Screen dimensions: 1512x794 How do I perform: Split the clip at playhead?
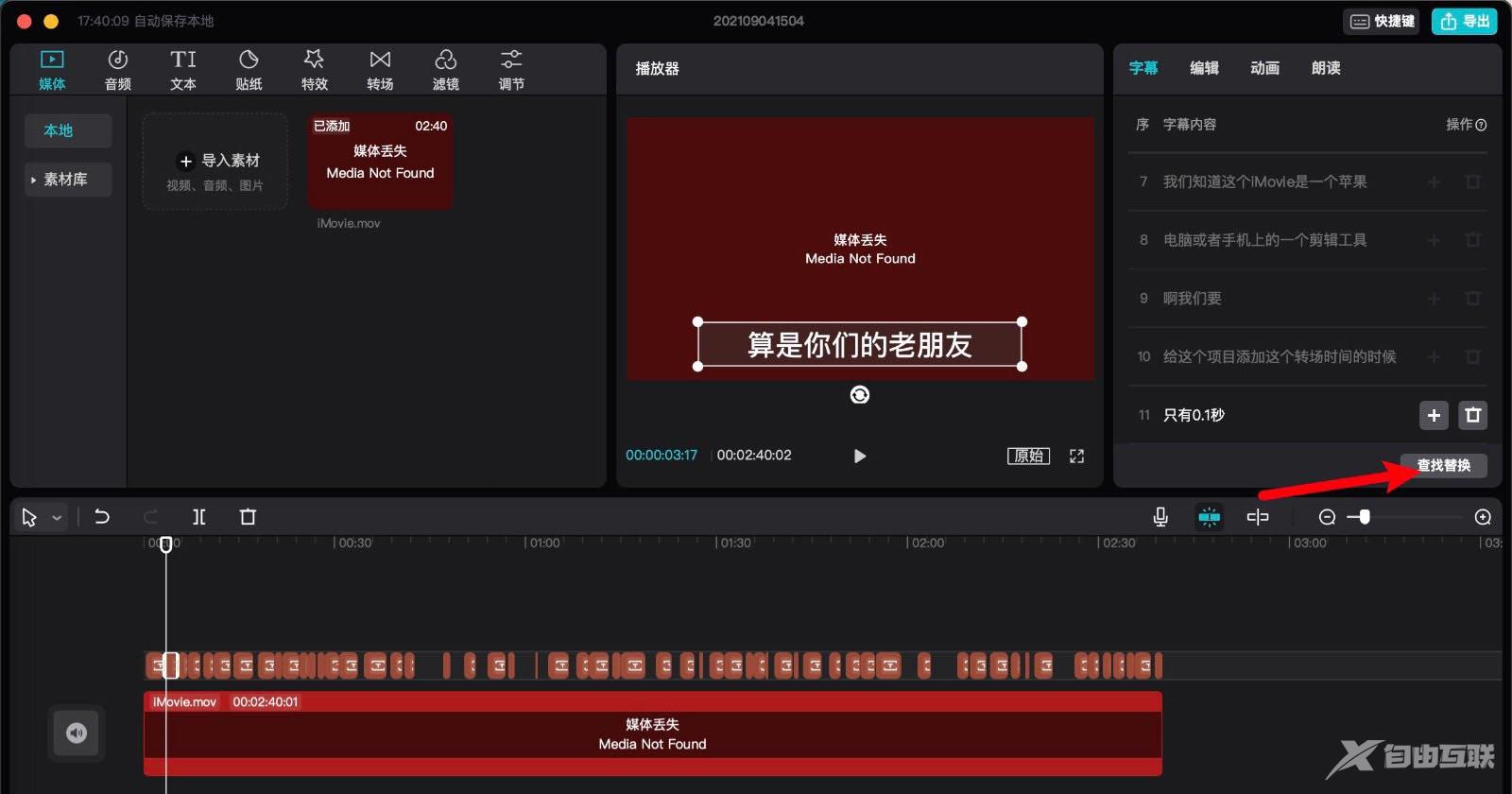(x=198, y=517)
